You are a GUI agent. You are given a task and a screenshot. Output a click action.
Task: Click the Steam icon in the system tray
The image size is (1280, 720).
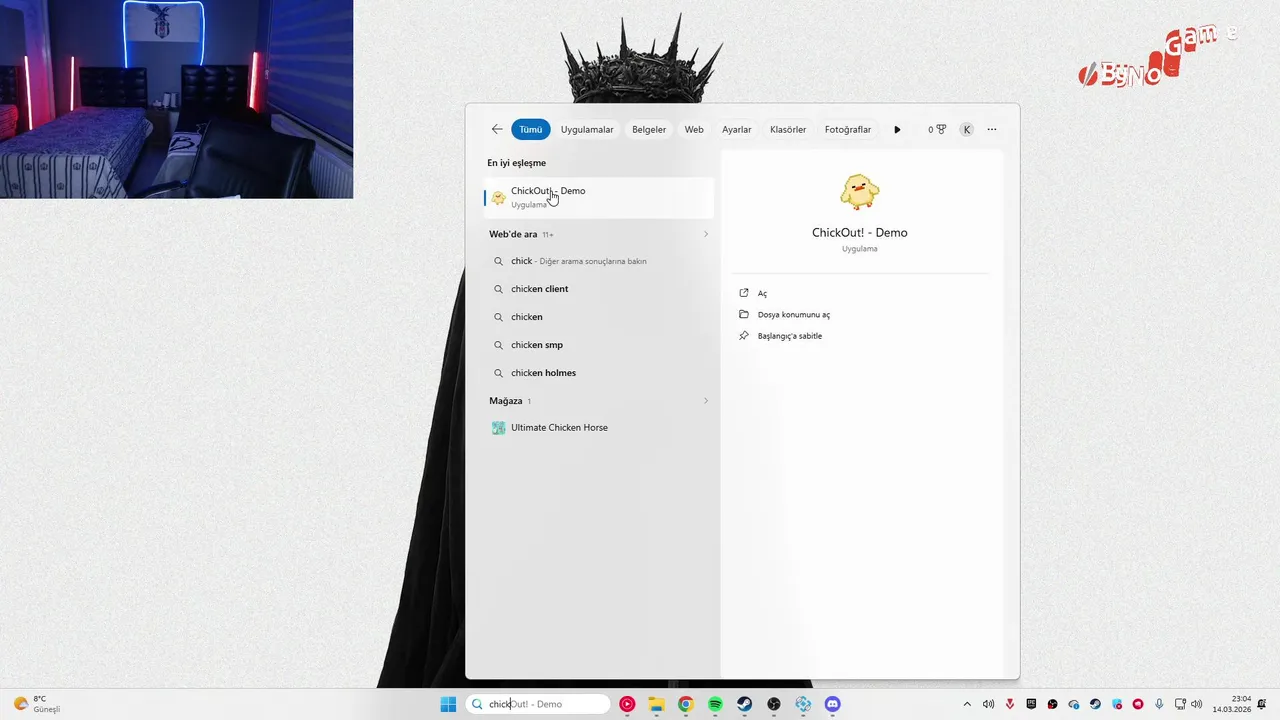click(1095, 704)
